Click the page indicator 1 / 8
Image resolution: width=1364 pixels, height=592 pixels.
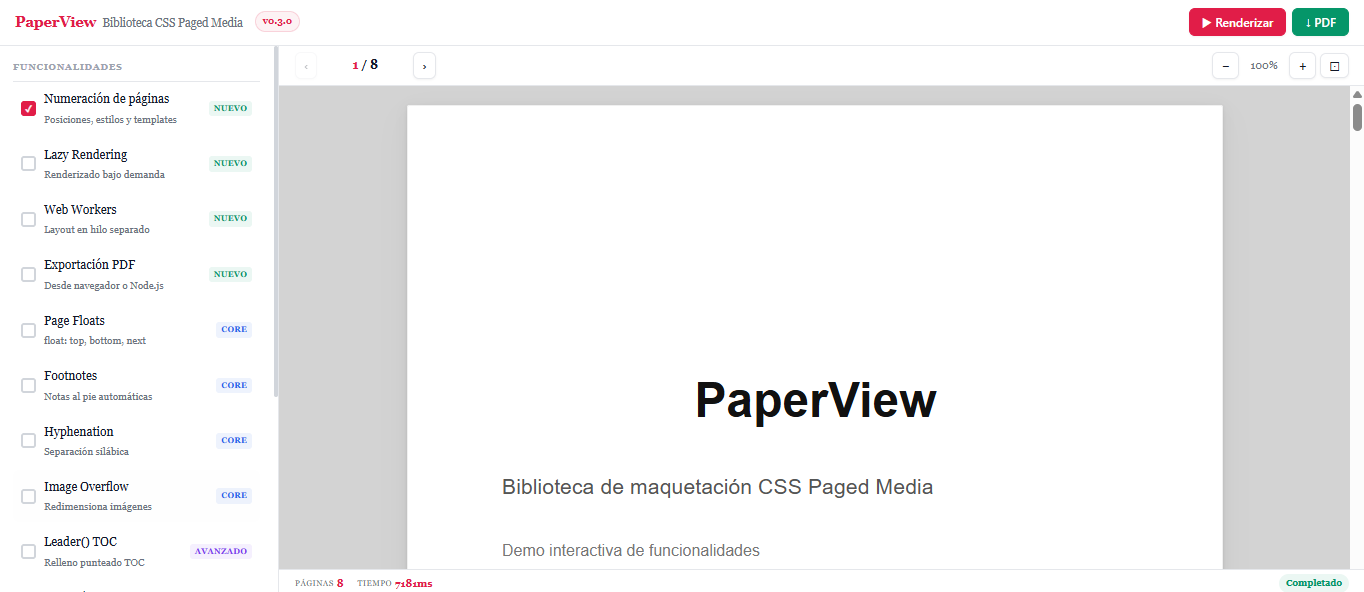pos(365,65)
